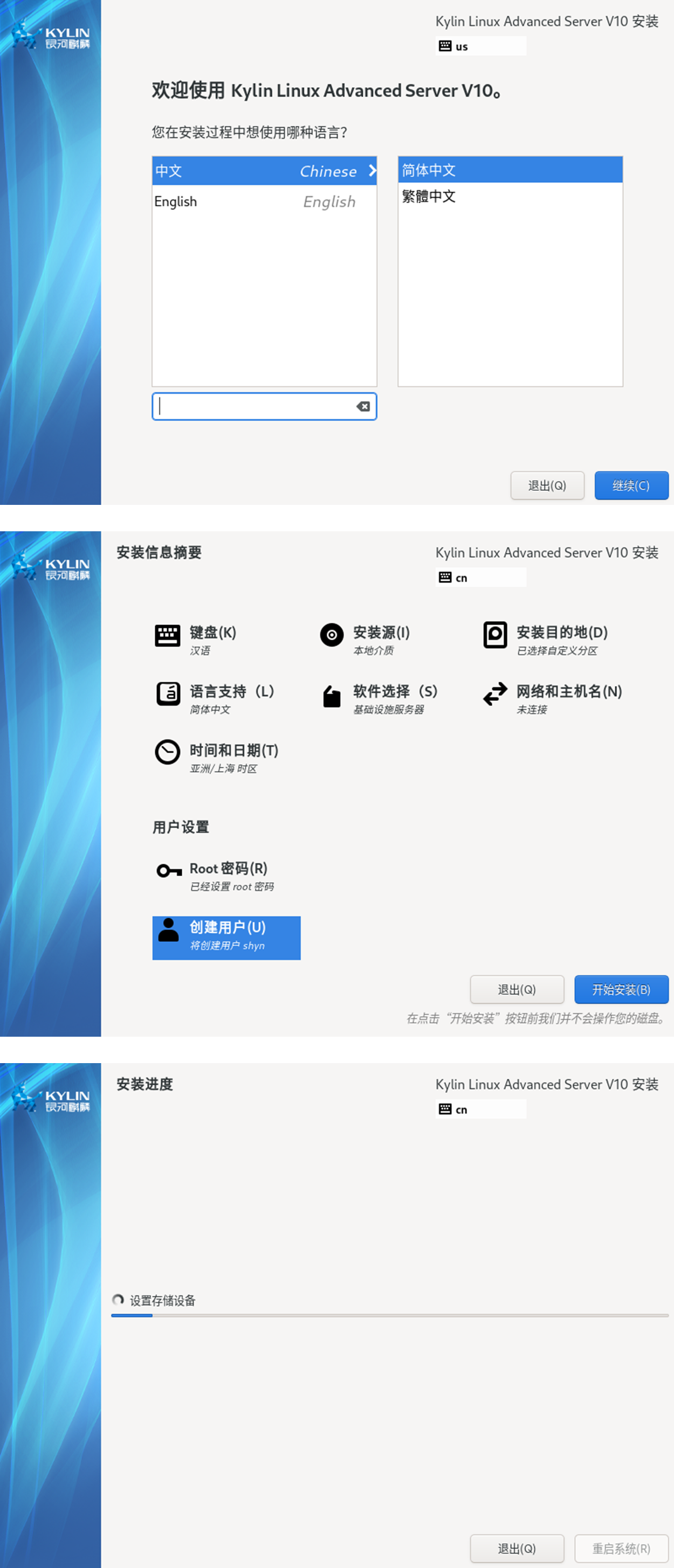
Task: Click 已选择自定义分区 status text
Action: pos(557,650)
